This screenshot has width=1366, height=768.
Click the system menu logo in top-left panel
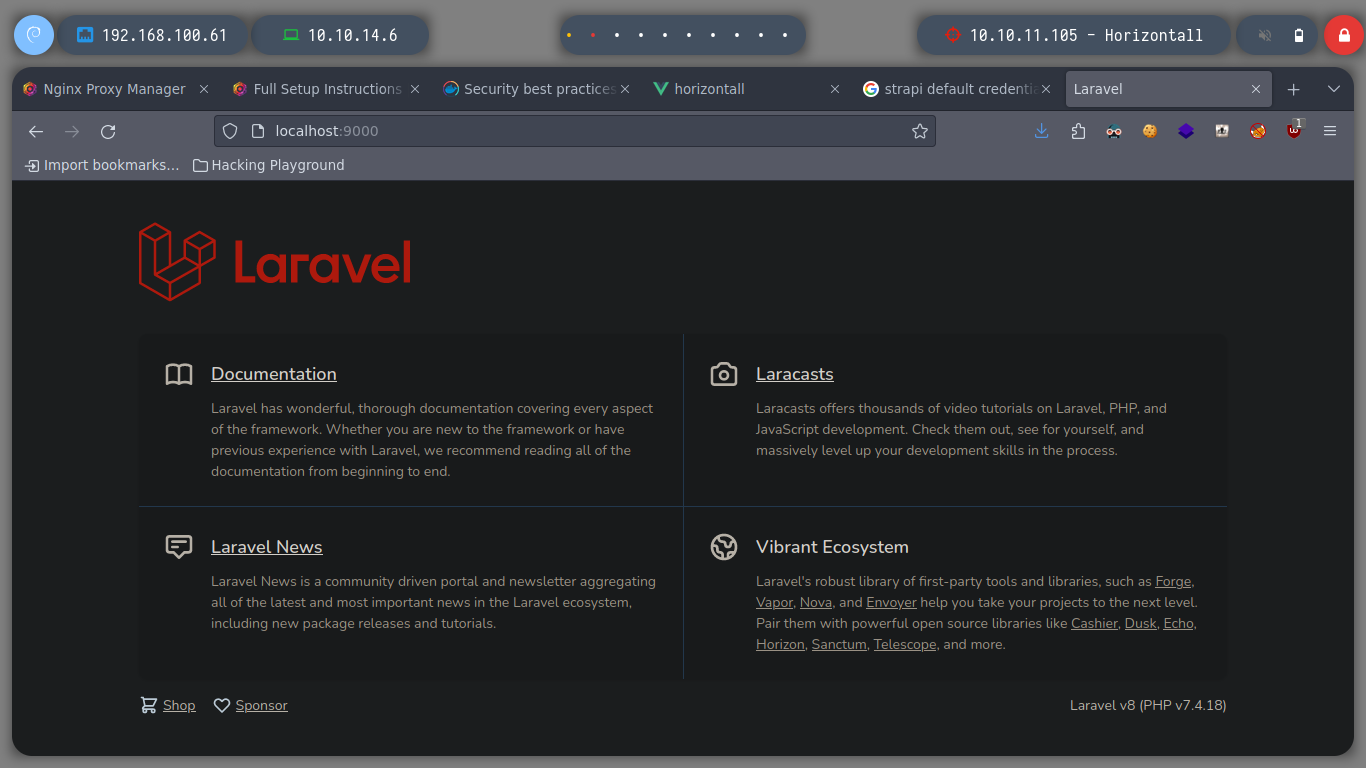click(x=33, y=35)
